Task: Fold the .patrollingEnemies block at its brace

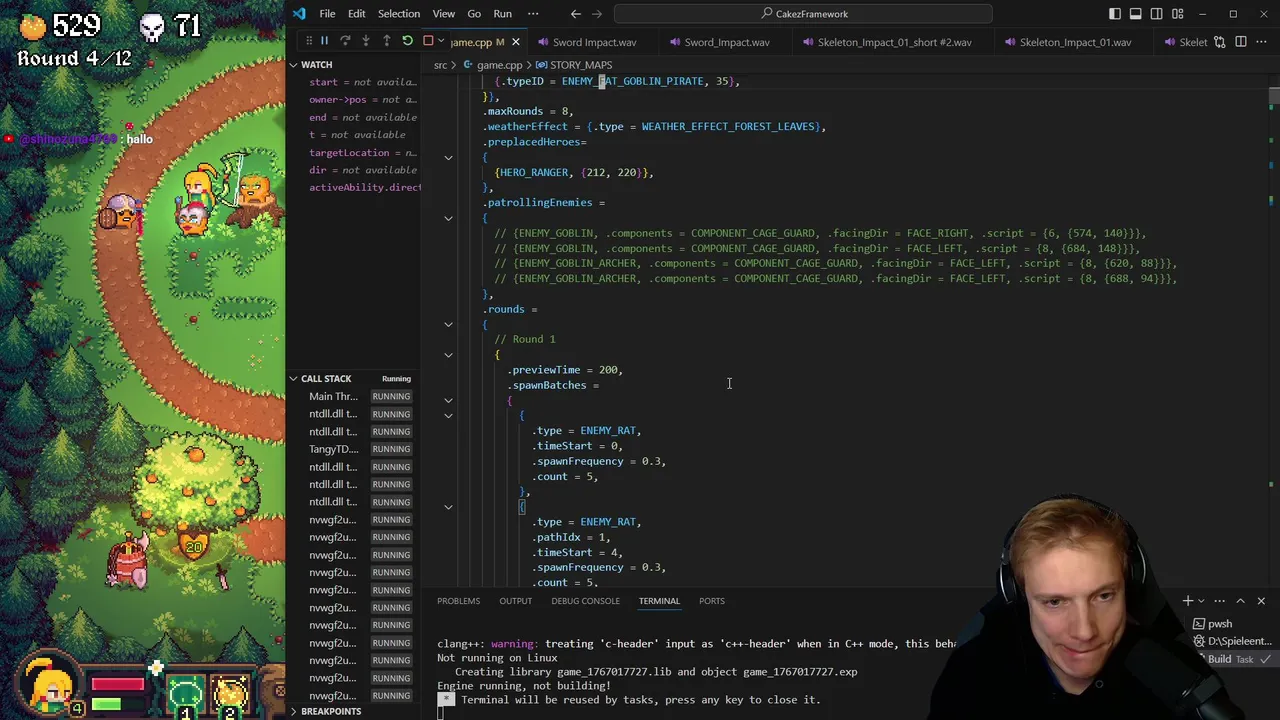Action: tap(448, 218)
